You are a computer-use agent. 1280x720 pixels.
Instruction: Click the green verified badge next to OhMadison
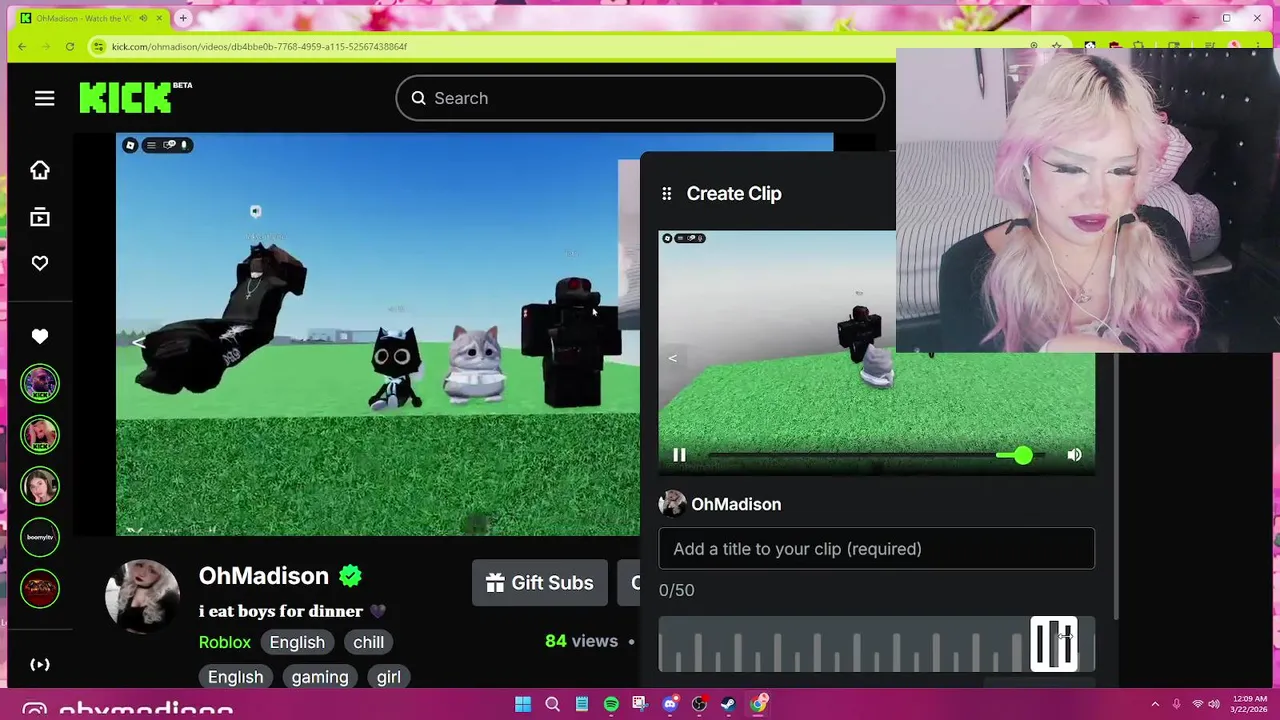tap(350, 576)
